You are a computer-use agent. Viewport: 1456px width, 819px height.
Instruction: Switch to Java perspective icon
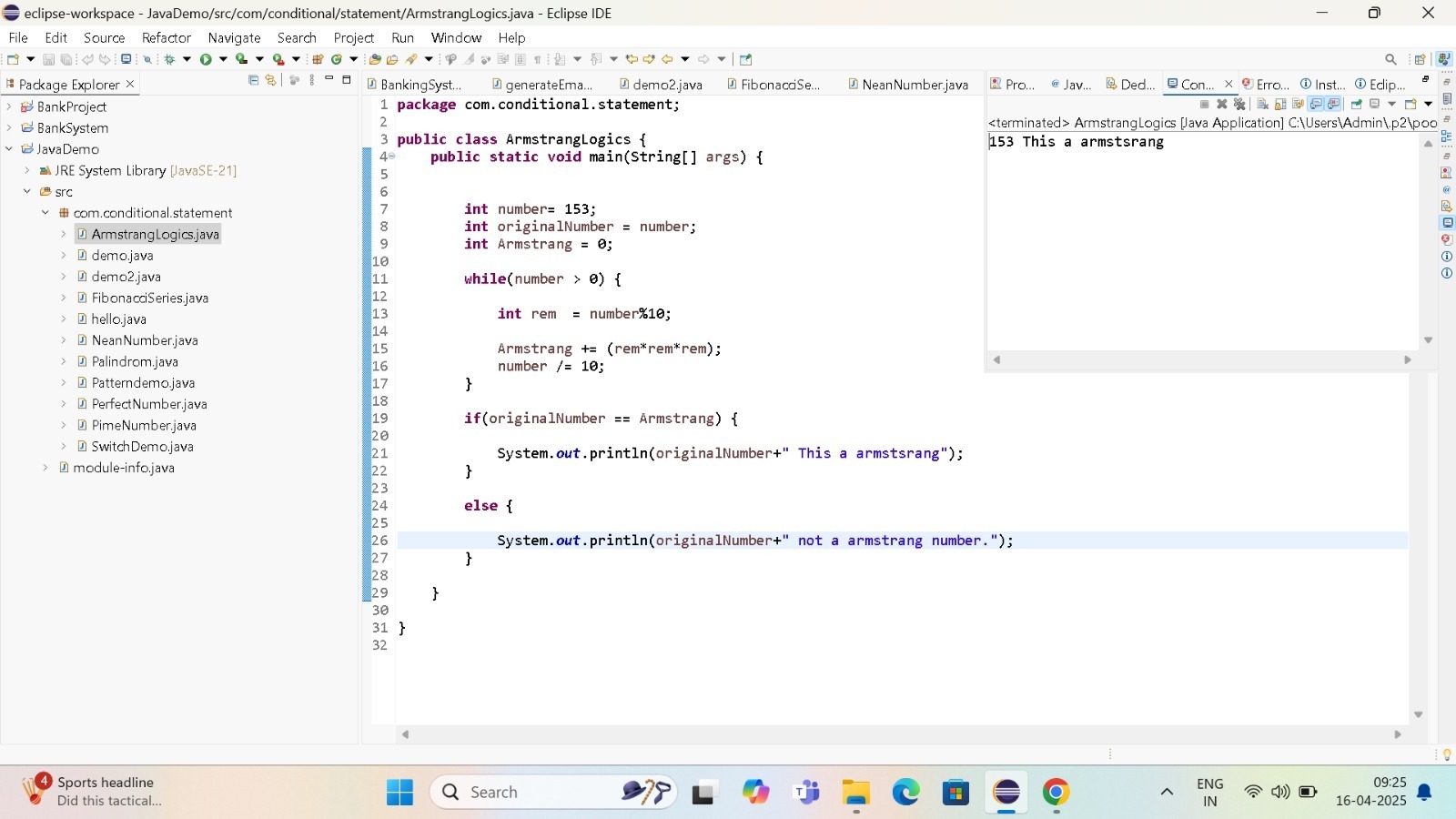[x=1444, y=59]
